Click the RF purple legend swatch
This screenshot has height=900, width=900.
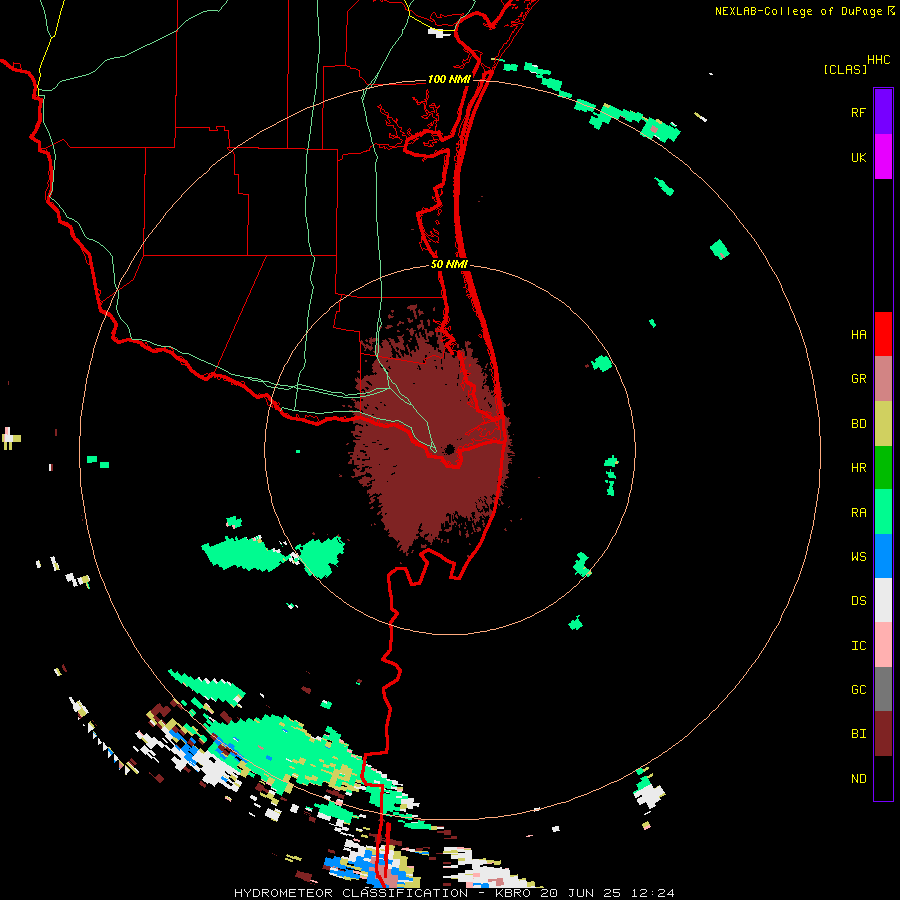(883, 111)
